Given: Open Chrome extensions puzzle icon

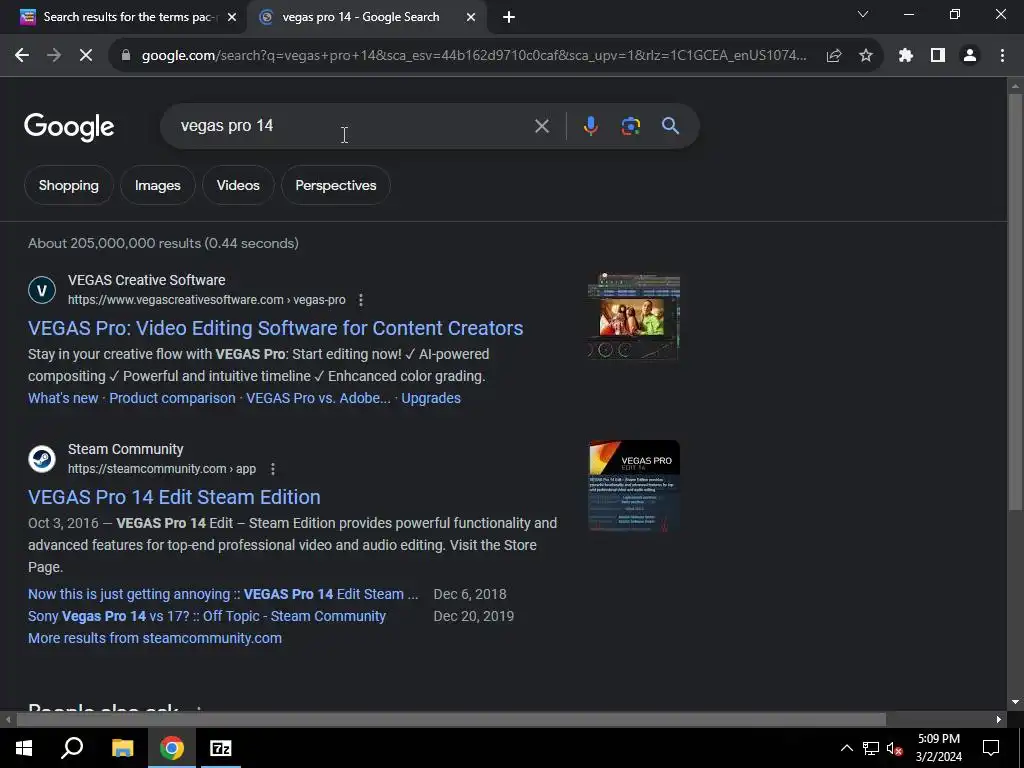Looking at the screenshot, I should point(906,56).
